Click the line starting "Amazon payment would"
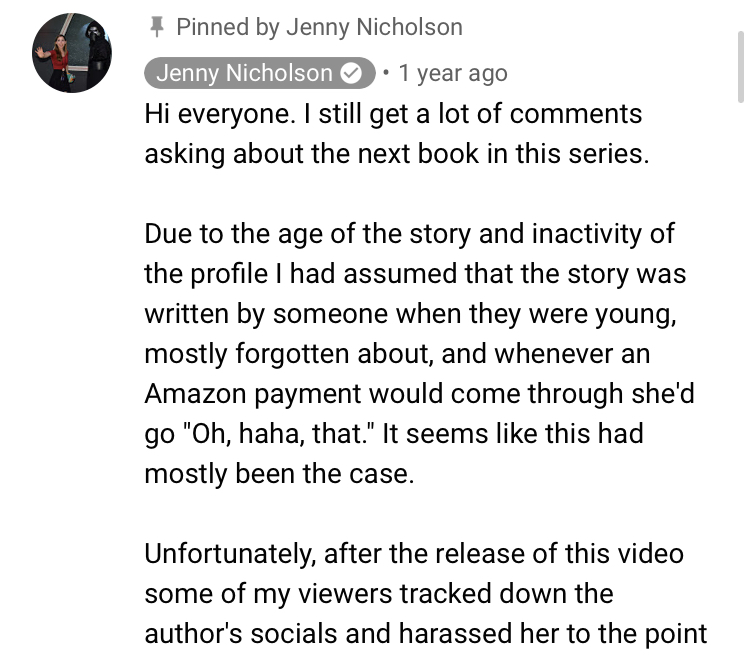 click(x=419, y=394)
